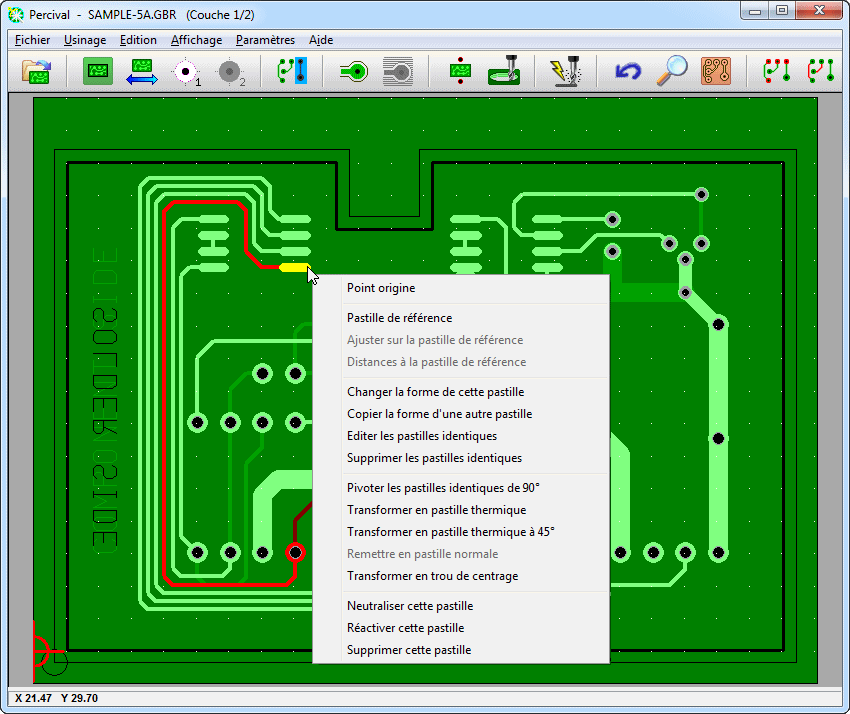Select the pad 1 reference icon
Screen dimensions: 850x714
coord(186,72)
